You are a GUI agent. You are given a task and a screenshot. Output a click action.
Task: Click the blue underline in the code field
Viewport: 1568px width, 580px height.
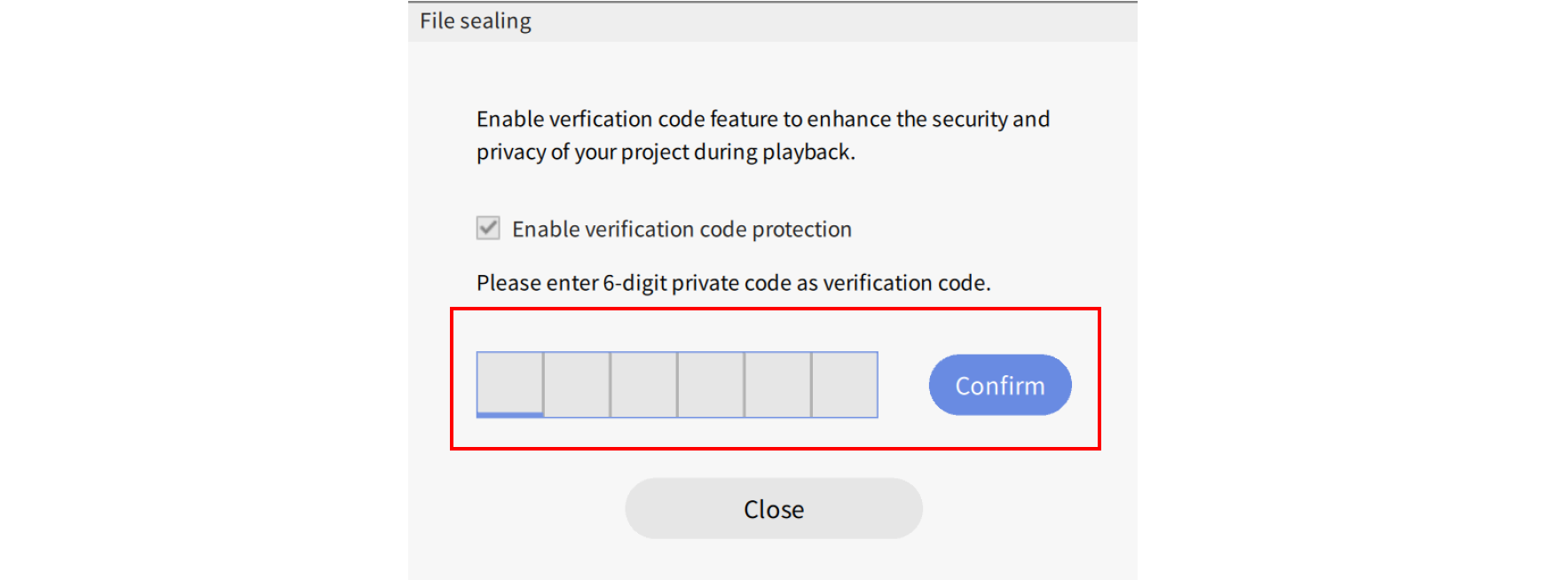click(x=510, y=414)
